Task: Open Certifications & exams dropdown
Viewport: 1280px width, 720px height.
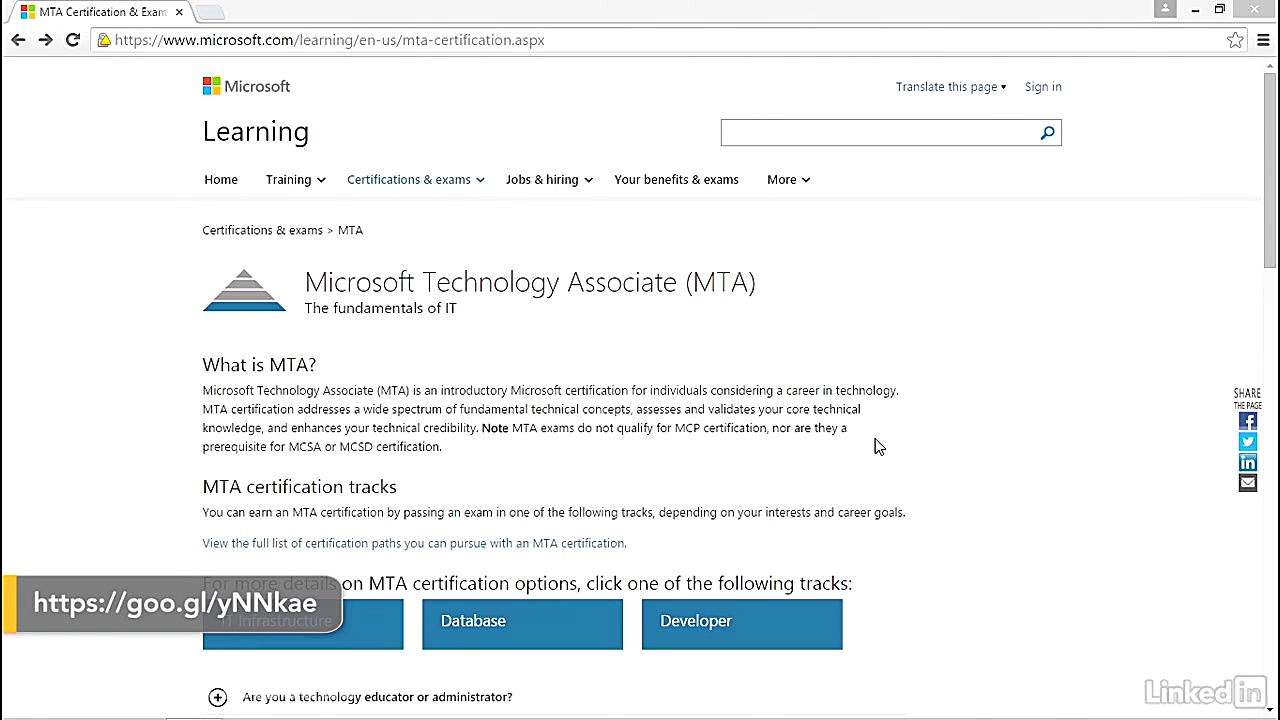Action: tap(415, 180)
